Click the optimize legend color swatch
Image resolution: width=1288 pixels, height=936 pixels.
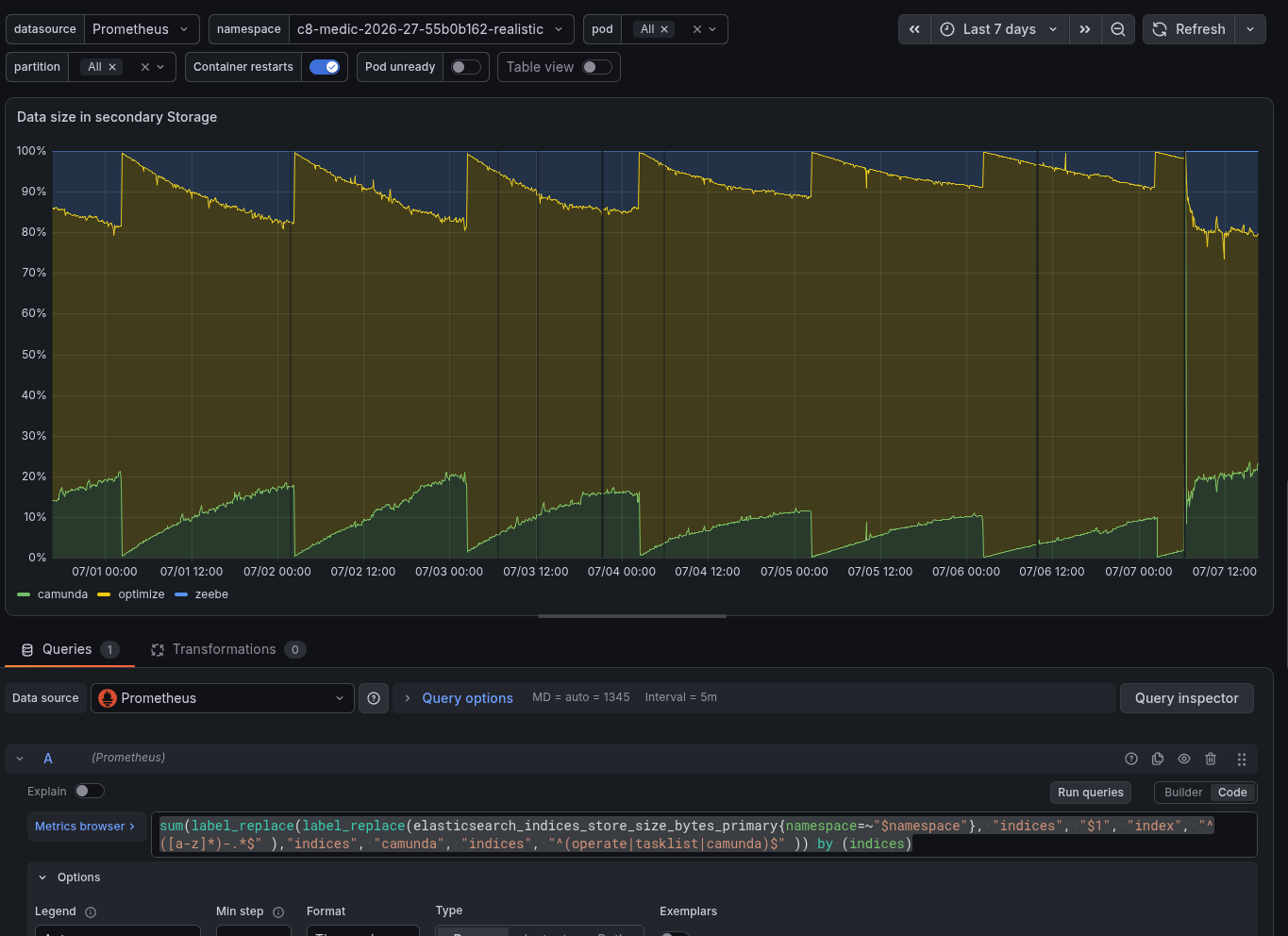(x=104, y=594)
